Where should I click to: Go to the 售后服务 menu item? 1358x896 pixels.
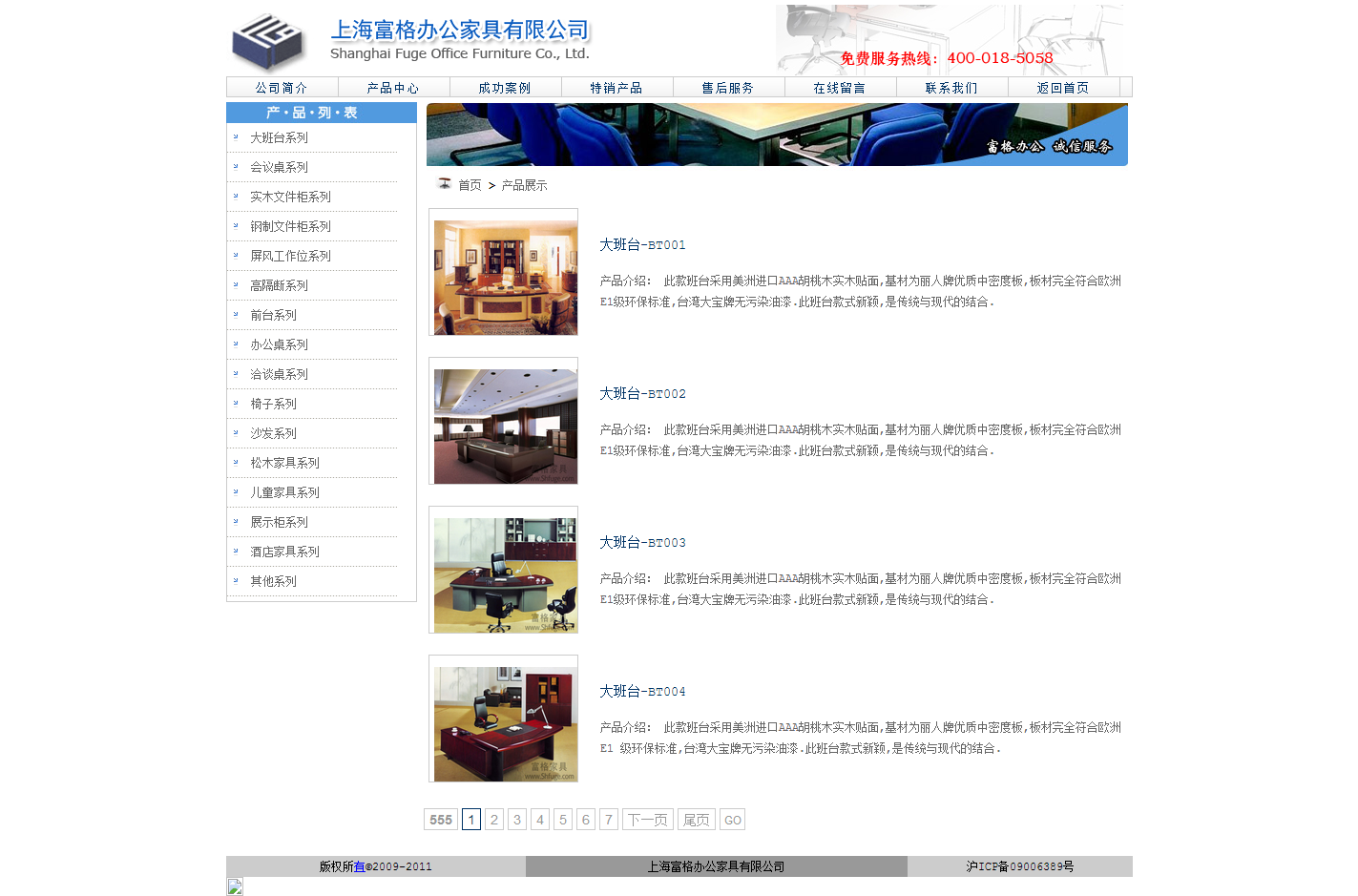click(727, 88)
